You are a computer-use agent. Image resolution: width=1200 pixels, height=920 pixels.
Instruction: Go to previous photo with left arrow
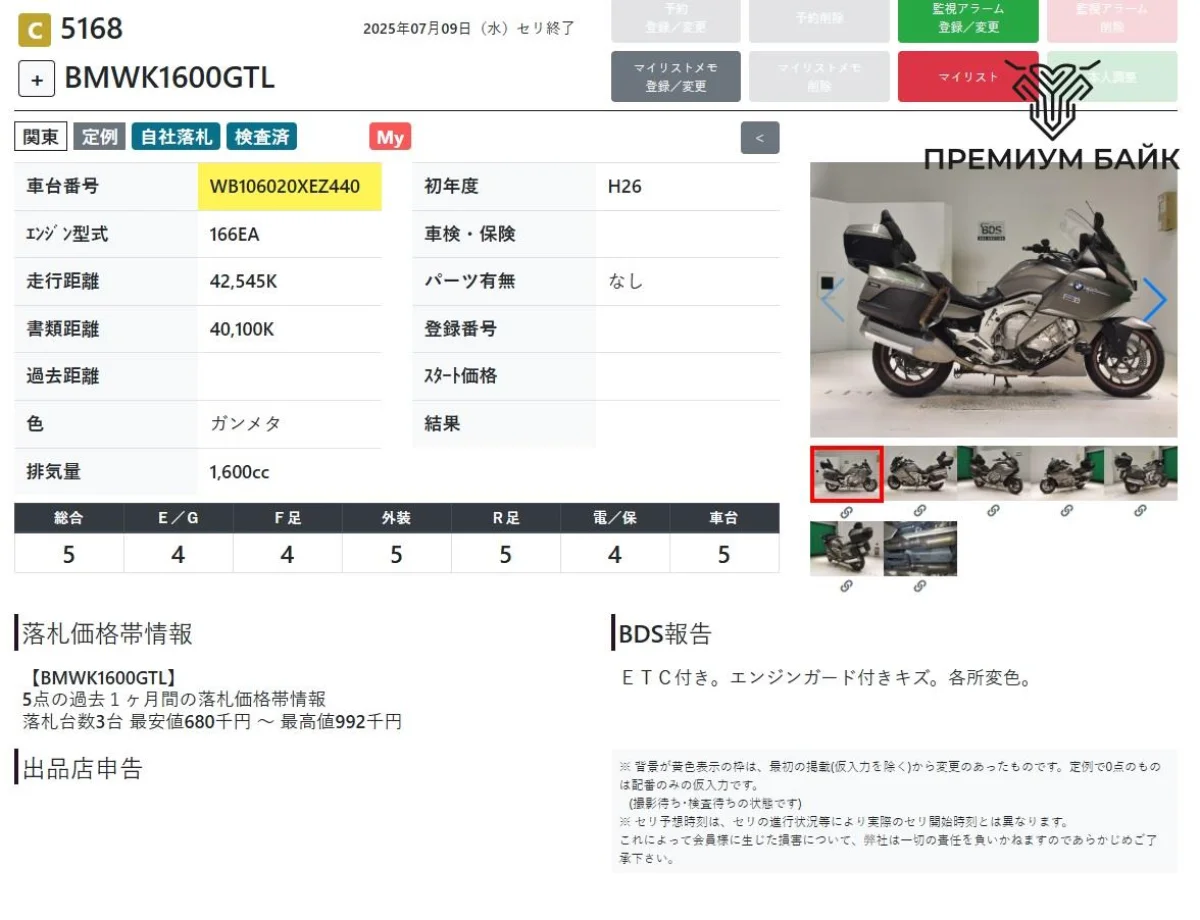tap(832, 300)
